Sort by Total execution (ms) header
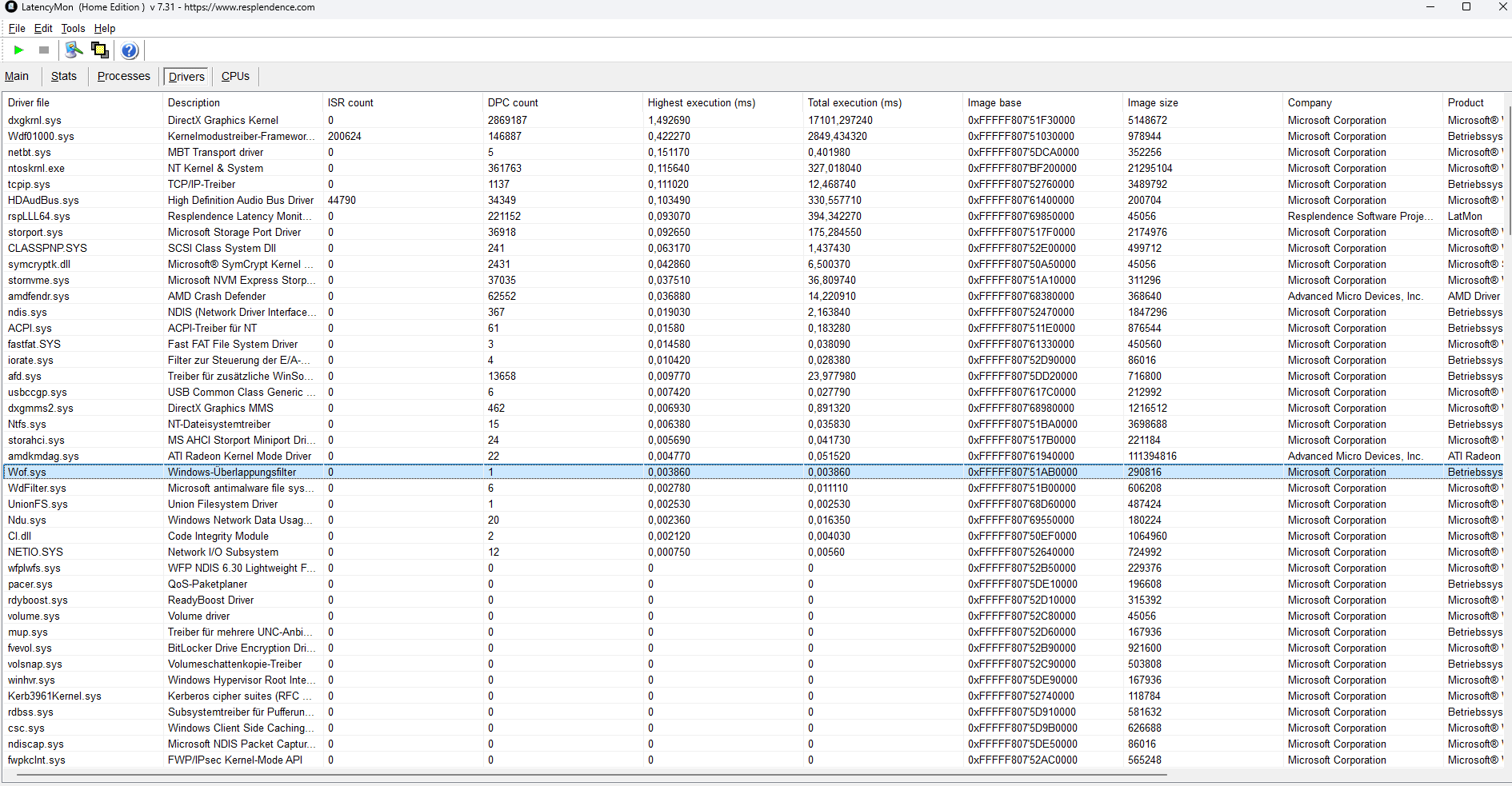This screenshot has height=786, width=1512. (882, 102)
